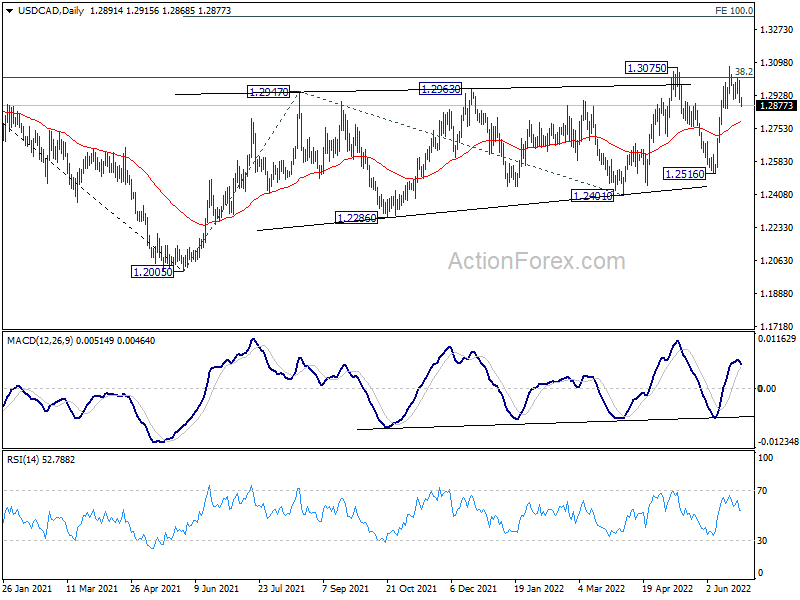Image resolution: width=800 pixels, height=600 pixels.
Task: Open the ActionForex.com watermark link
Action: tap(536, 262)
